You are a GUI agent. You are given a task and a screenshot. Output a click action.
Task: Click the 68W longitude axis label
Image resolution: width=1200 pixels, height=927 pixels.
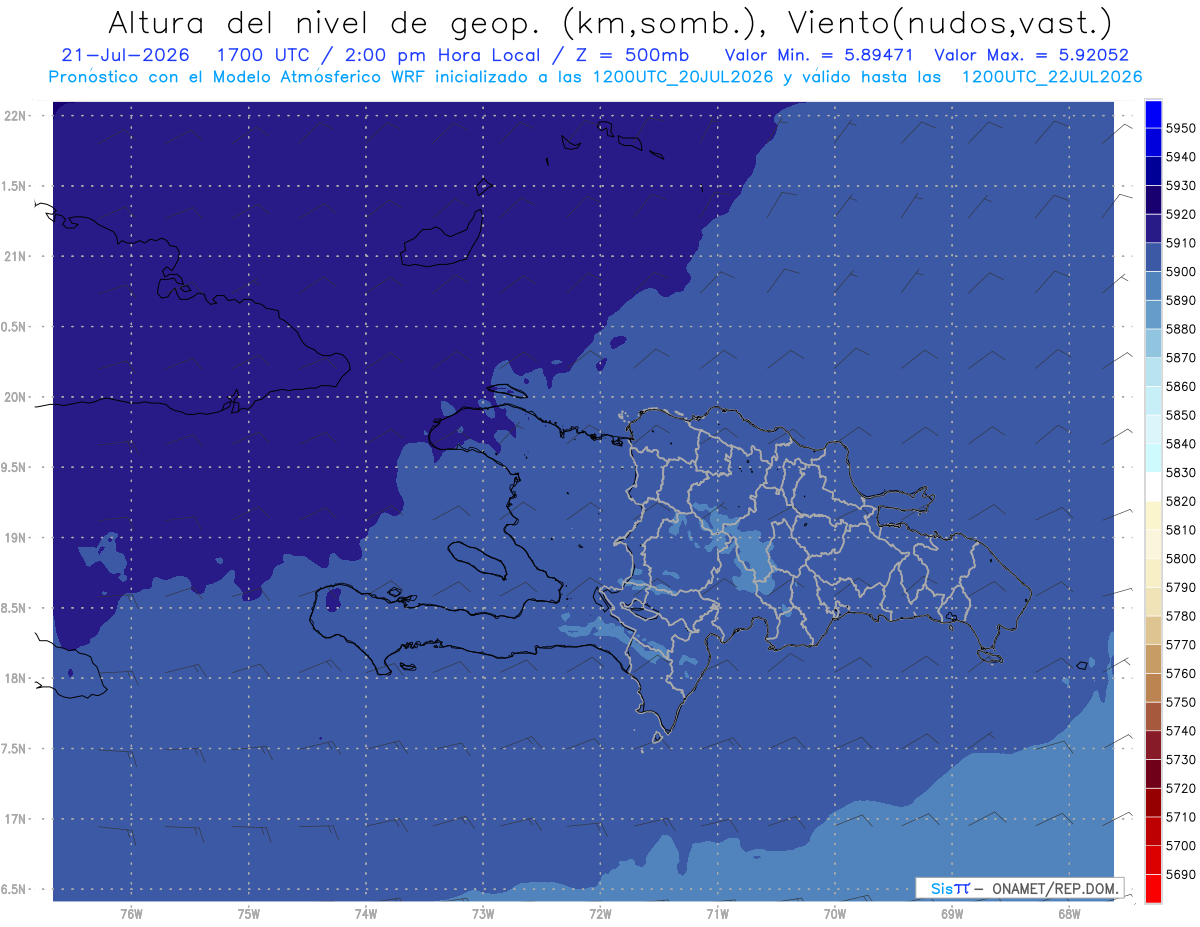click(1069, 913)
